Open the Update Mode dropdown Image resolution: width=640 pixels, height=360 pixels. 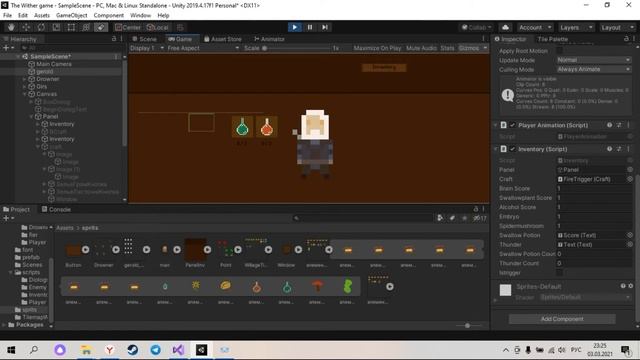pyautogui.click(x=594, y=60)
